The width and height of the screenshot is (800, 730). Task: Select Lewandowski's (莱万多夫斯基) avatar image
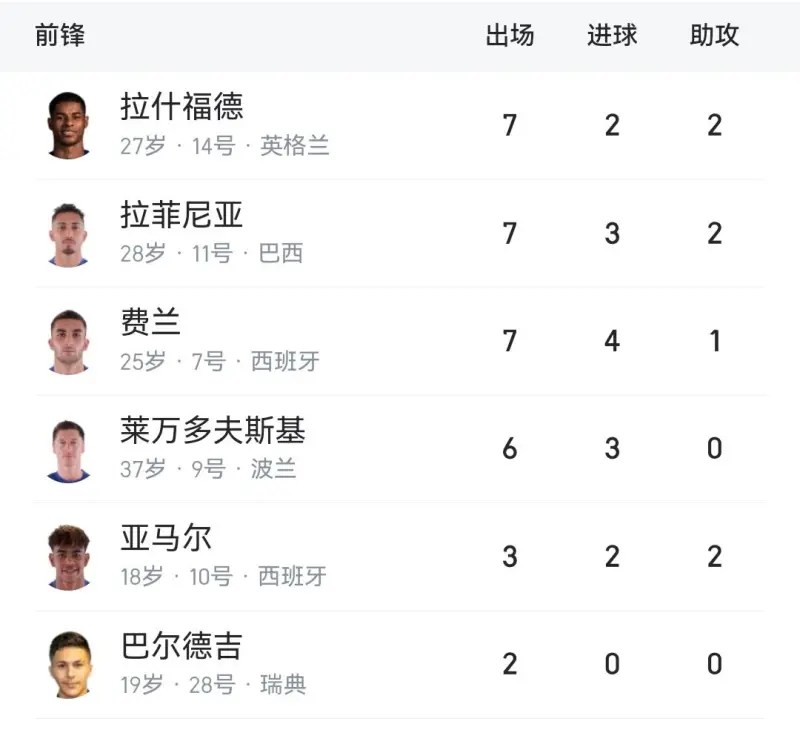coord(69,449)
